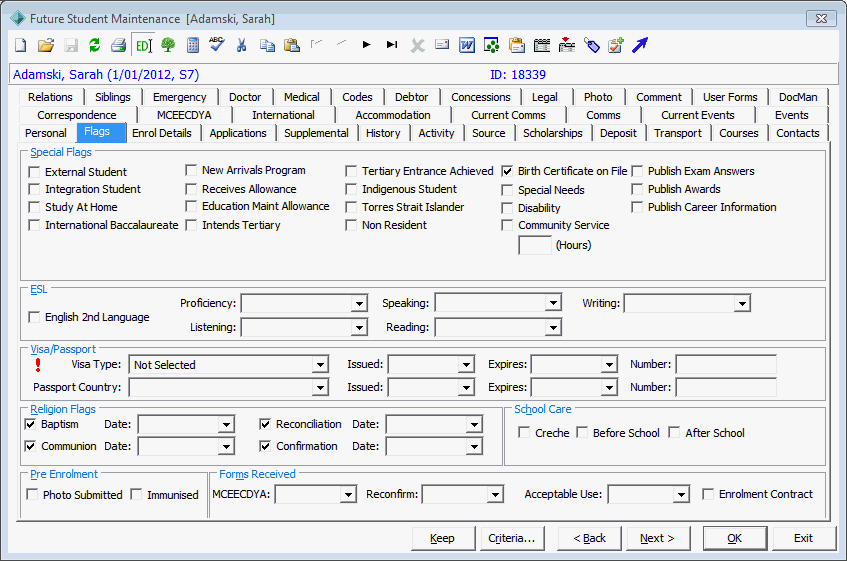Image resolution: width=847 pixels, height=561 pixels.
Task: Click the clapperboard icon
Action: 542,45
